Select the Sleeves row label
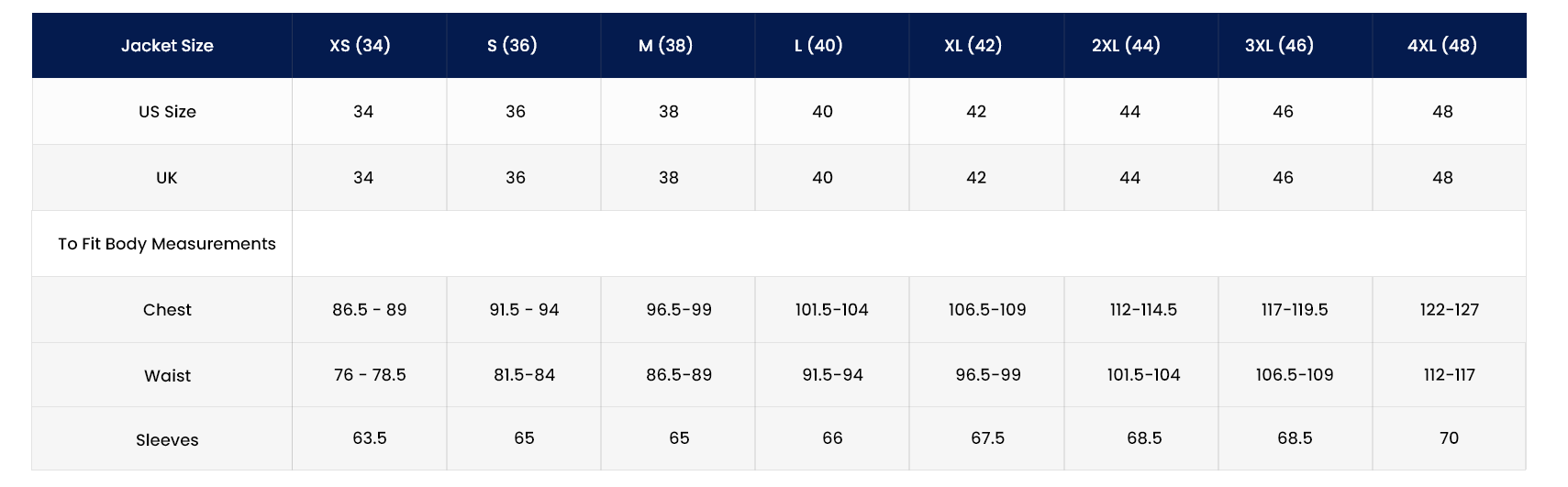This screenshot has height=487, width=1568. (x=167, y=440)
